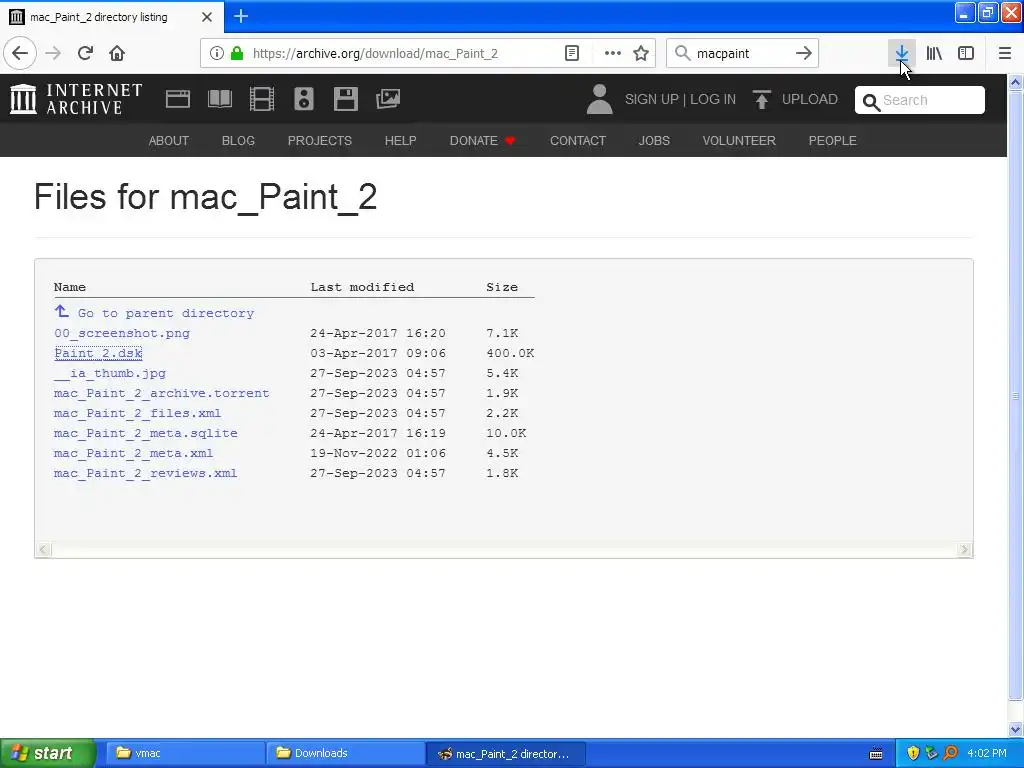
Task: Open mac_Paint_2_meta.xml link
Action: pyautogui.click(x=133, y=453)
